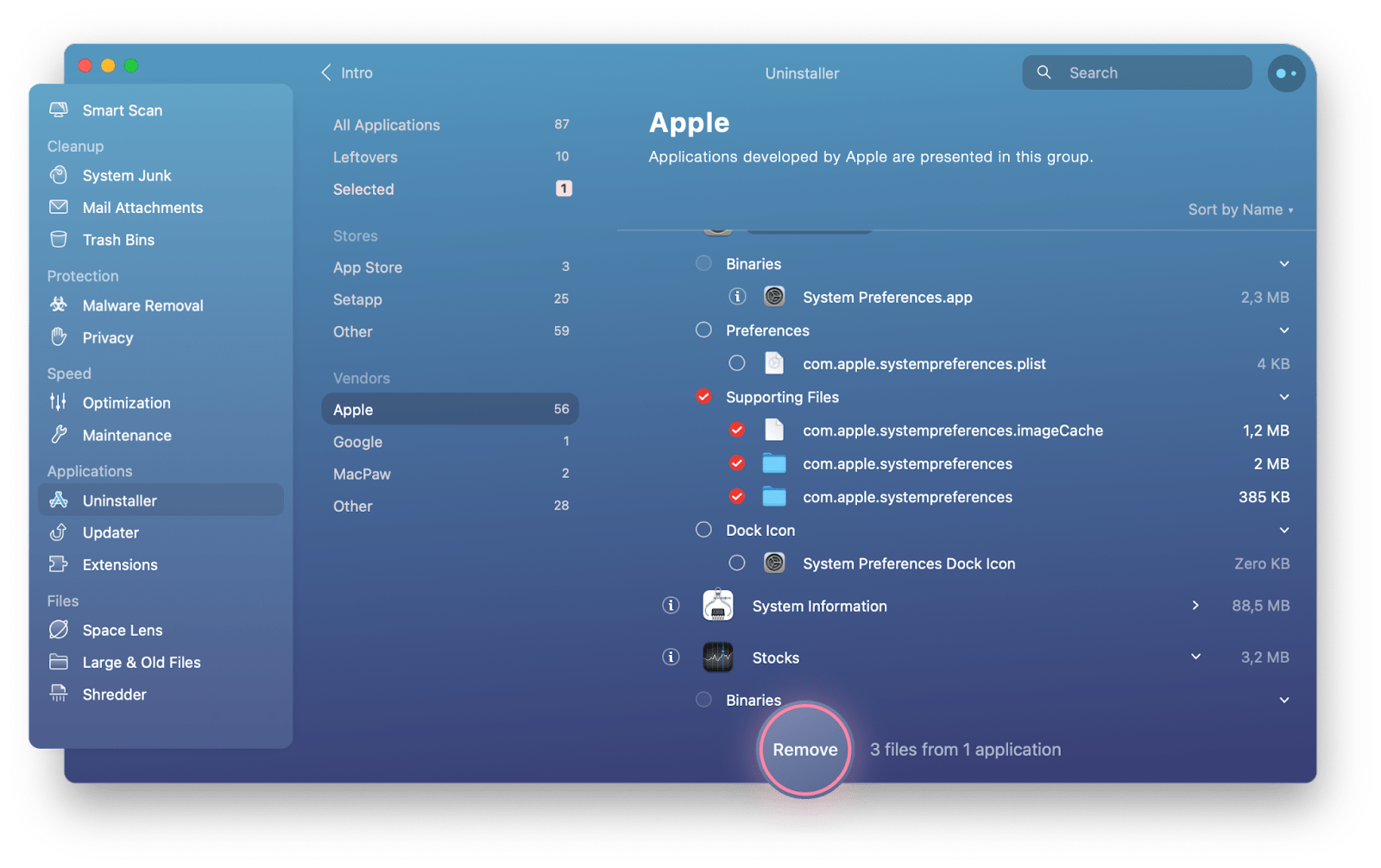
Task: Expand the System Information row chevron
Action: (1195, 606)
